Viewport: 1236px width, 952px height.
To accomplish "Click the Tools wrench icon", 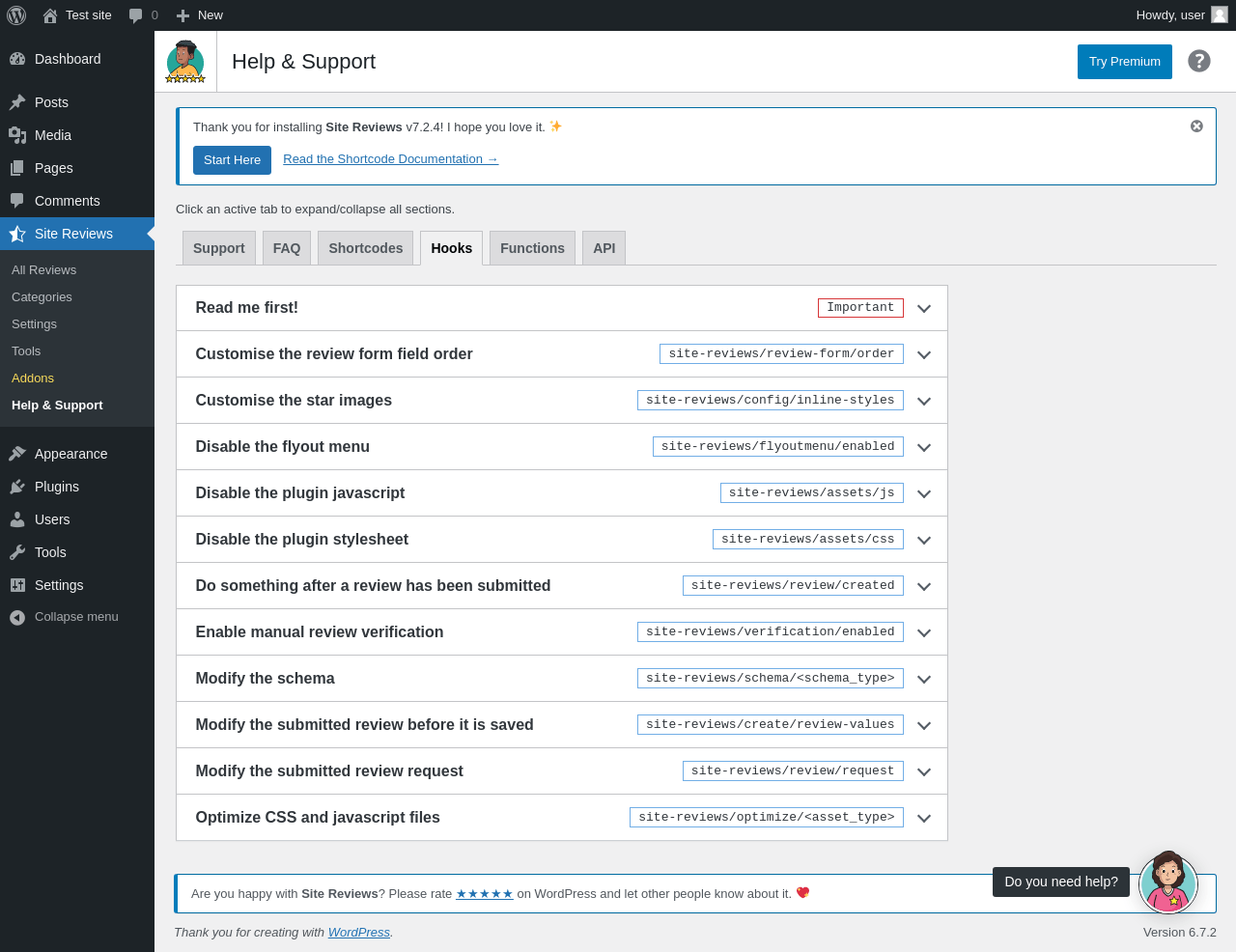I will tap(17, 552).
